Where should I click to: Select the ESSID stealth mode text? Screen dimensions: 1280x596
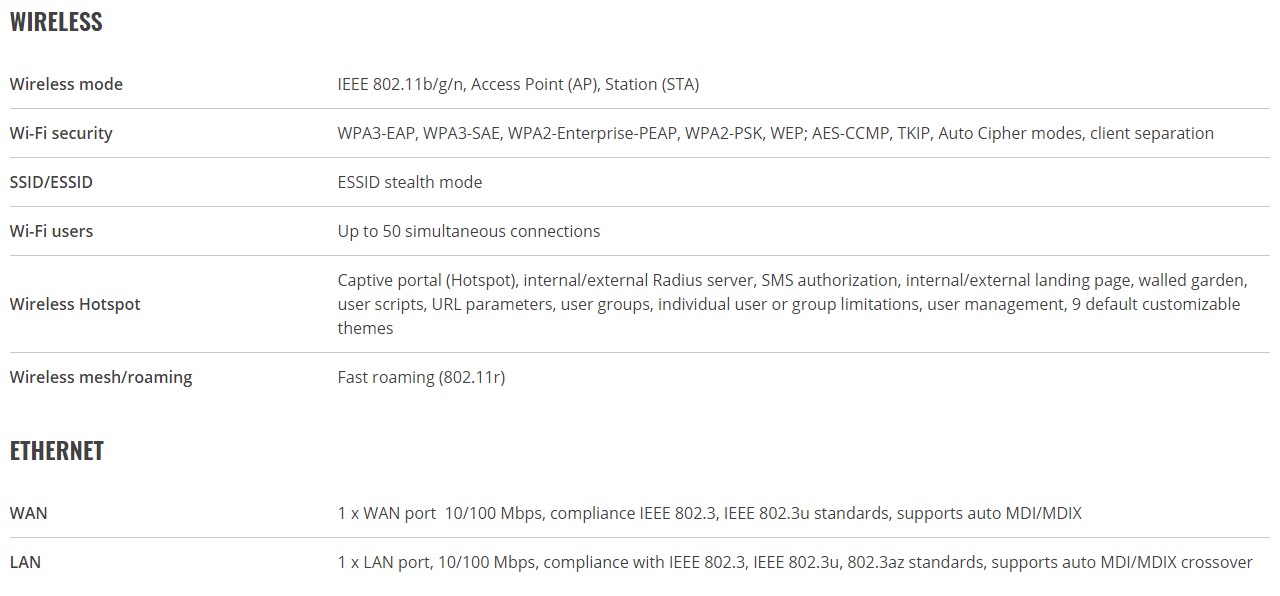coord(410,182)
